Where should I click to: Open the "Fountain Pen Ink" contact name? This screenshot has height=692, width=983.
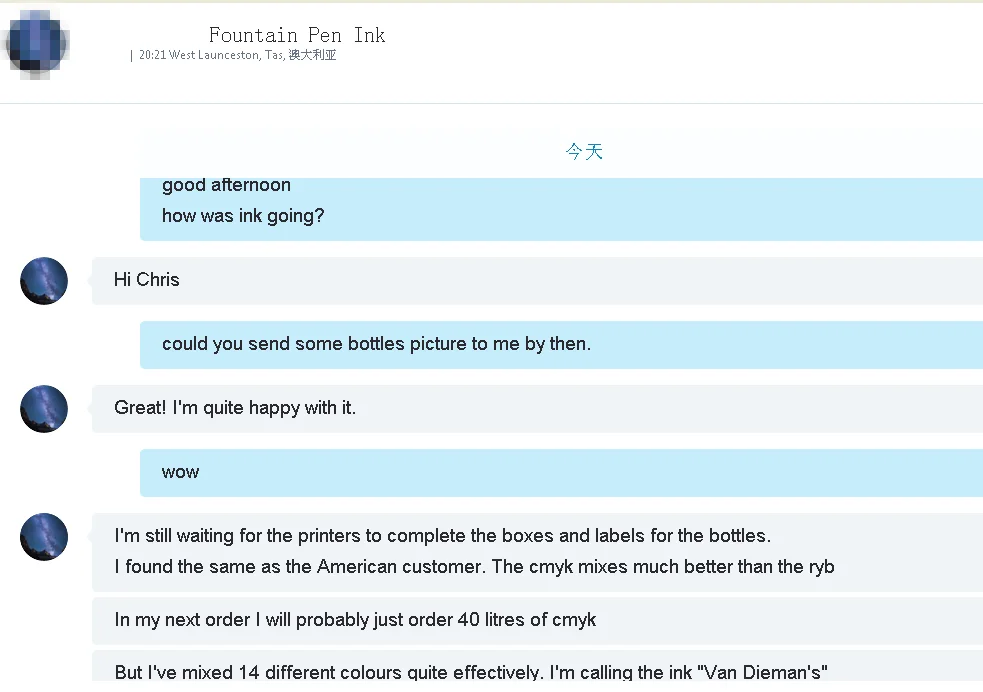coord(297,35)
